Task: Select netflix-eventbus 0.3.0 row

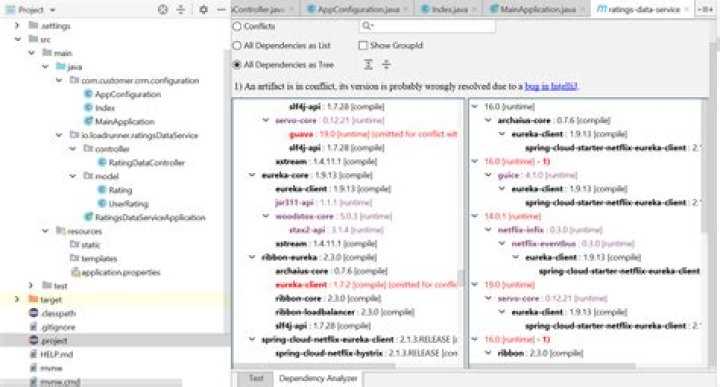Action: (573, 243)
